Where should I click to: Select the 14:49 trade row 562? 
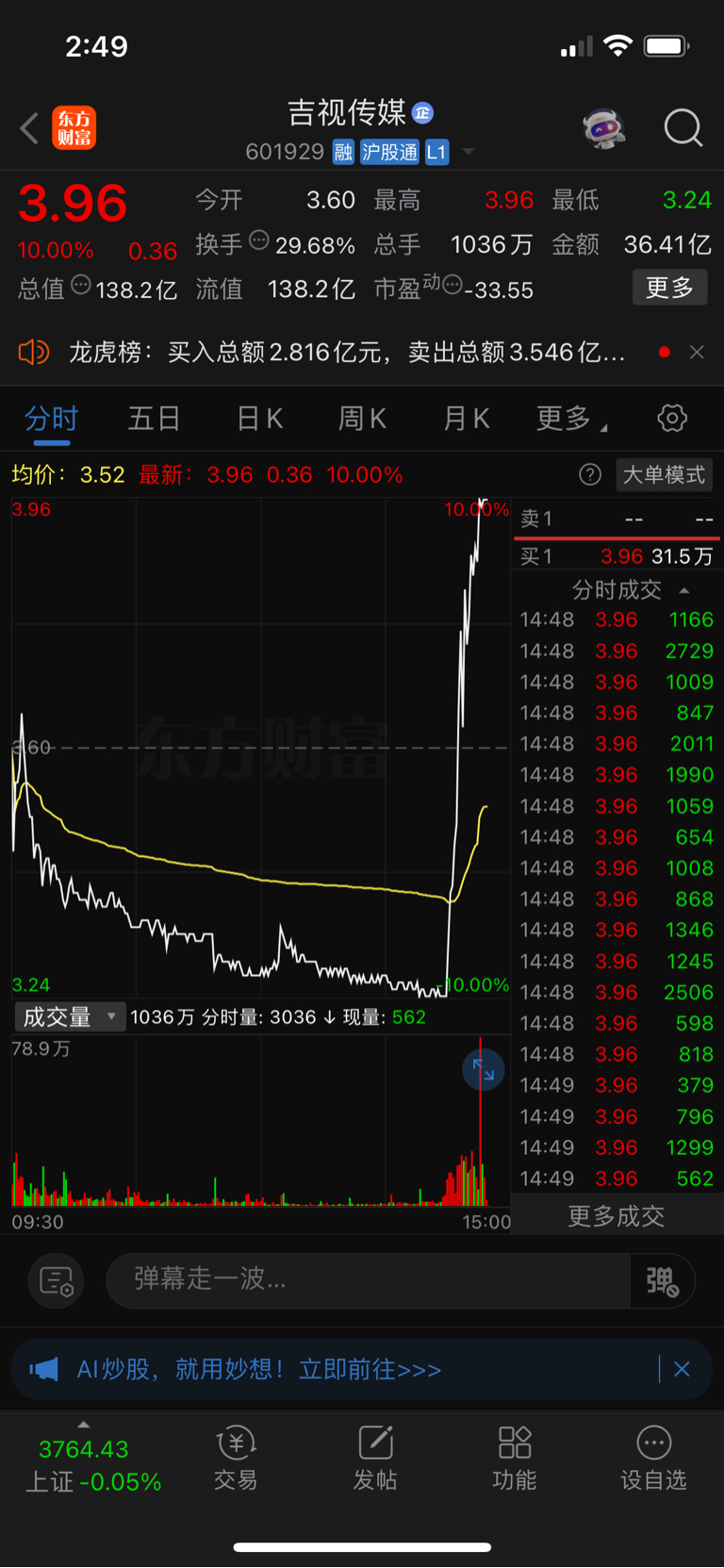coord(617,1179)
